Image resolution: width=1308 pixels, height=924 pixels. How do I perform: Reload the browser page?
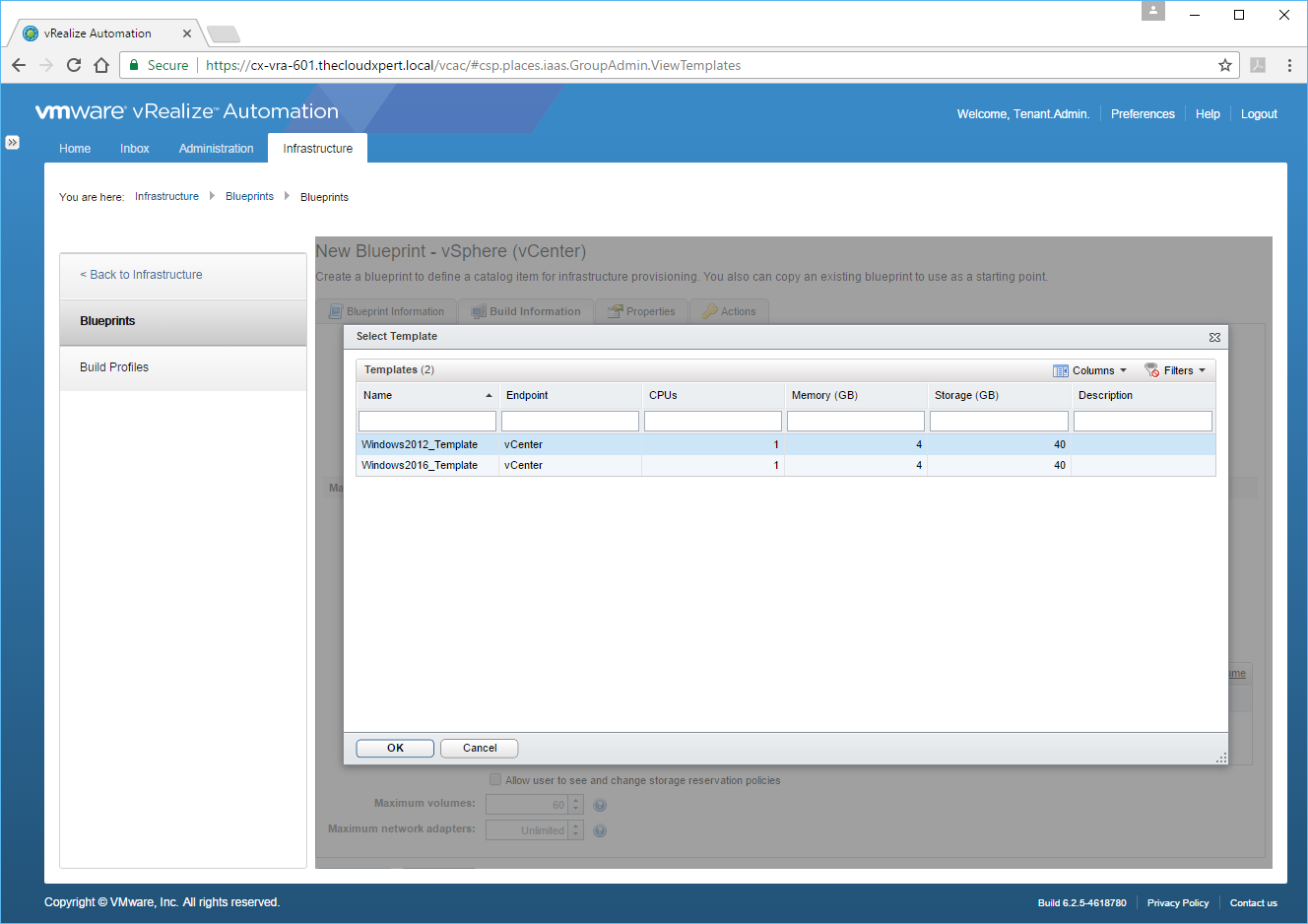(x=74, y=65)
